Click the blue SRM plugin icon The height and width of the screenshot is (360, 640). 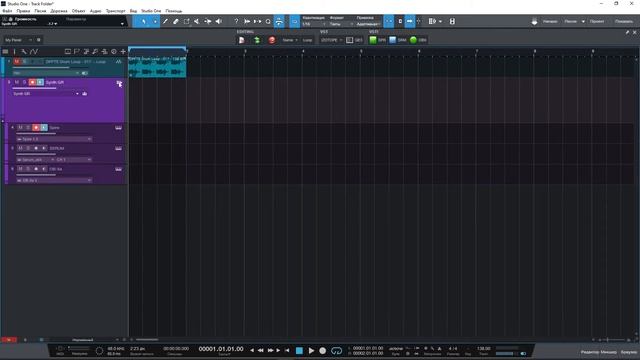tap(393, 40)
